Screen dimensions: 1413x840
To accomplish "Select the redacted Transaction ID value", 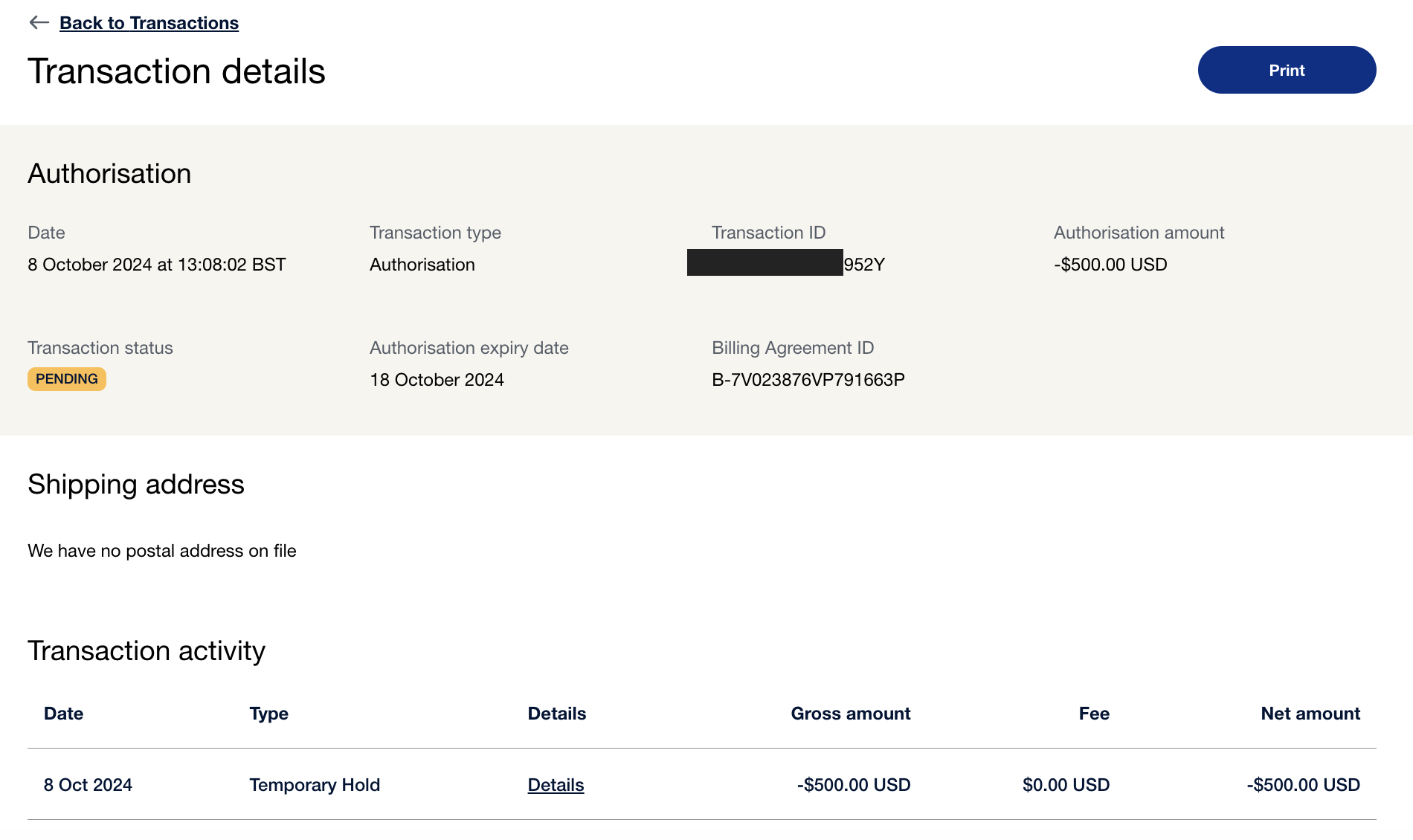I will tap(785, 264).
